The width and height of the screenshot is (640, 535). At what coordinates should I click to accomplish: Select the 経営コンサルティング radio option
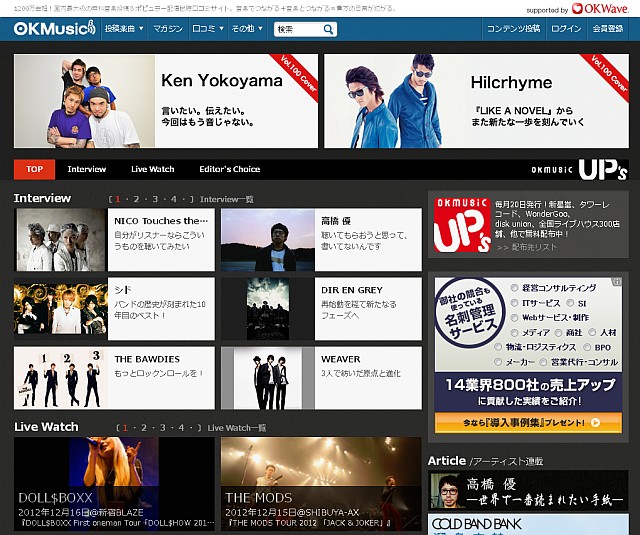pyautogui.click(x=514, y=288)
